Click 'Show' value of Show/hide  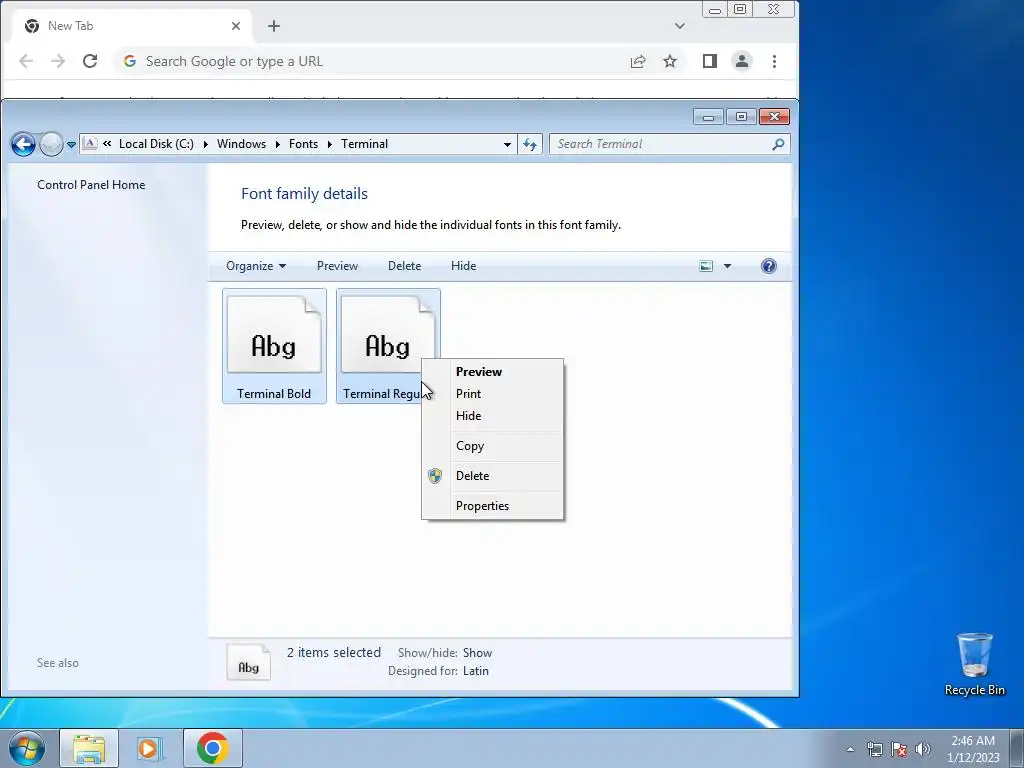click(x=477, y=653)
